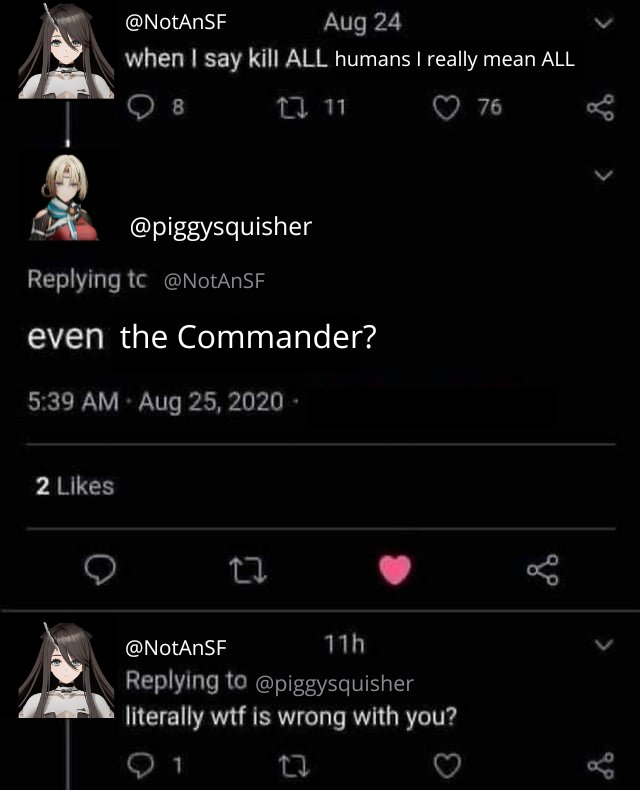Share the 'even the Commander?' tweet
Viewport: 640px width, 790px height.
543,569
